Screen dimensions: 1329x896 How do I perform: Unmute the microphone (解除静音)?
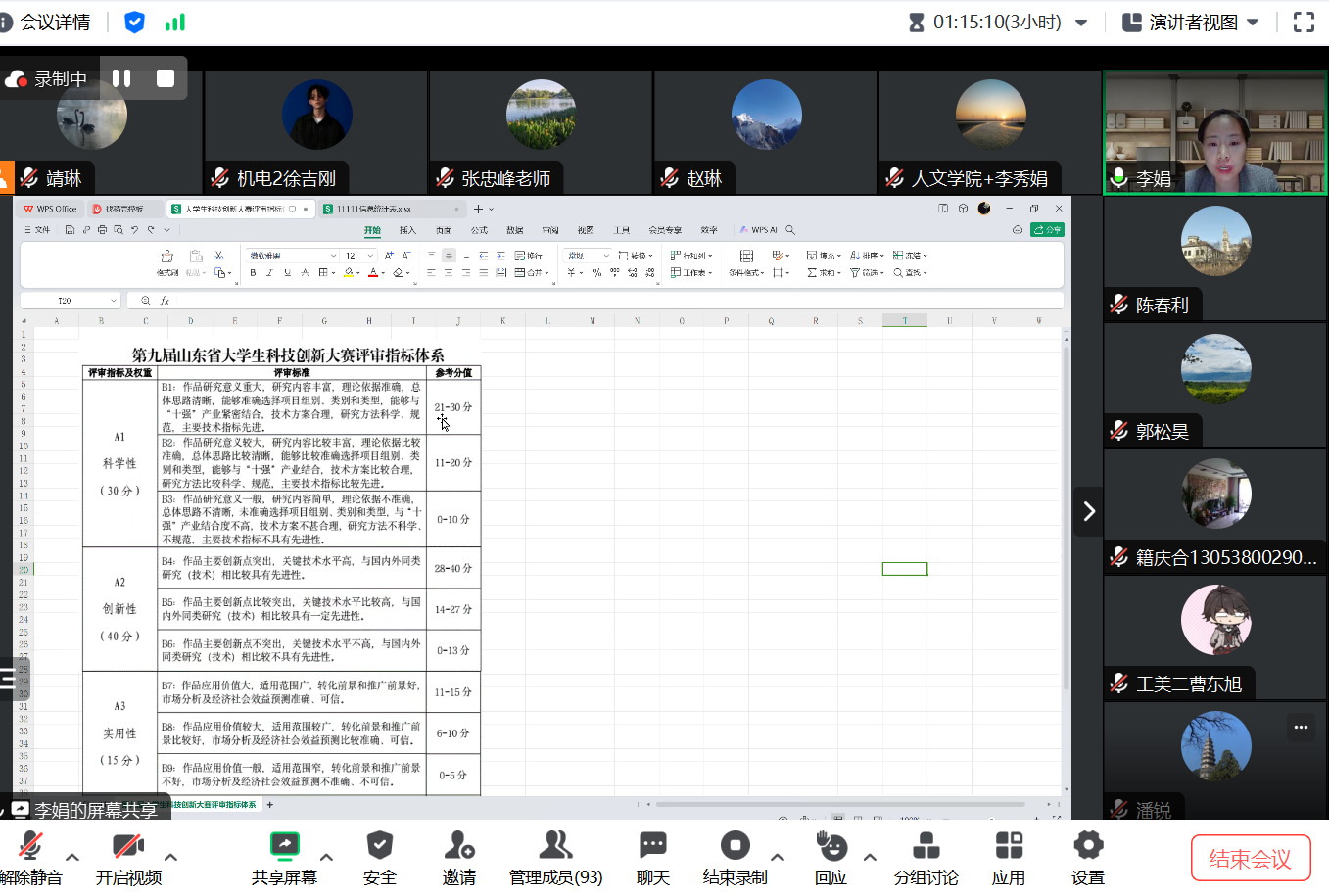[30, 846]
